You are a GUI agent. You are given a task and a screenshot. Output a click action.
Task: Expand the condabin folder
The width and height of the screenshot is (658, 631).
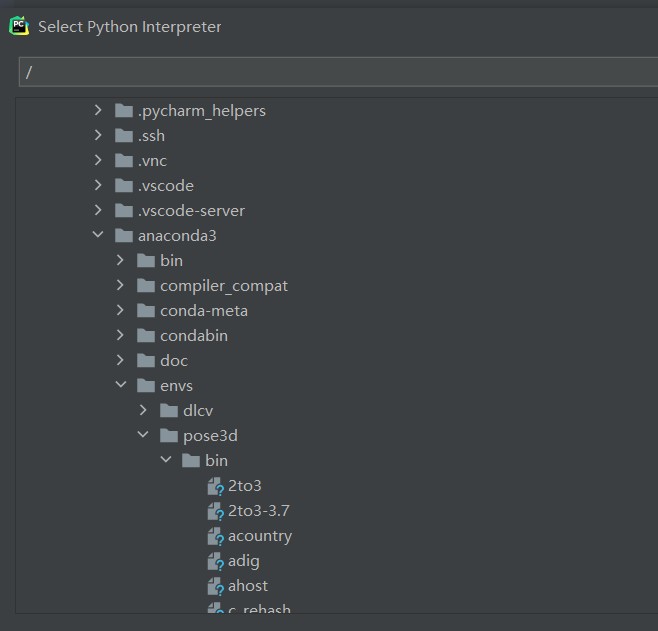(120, 335)
